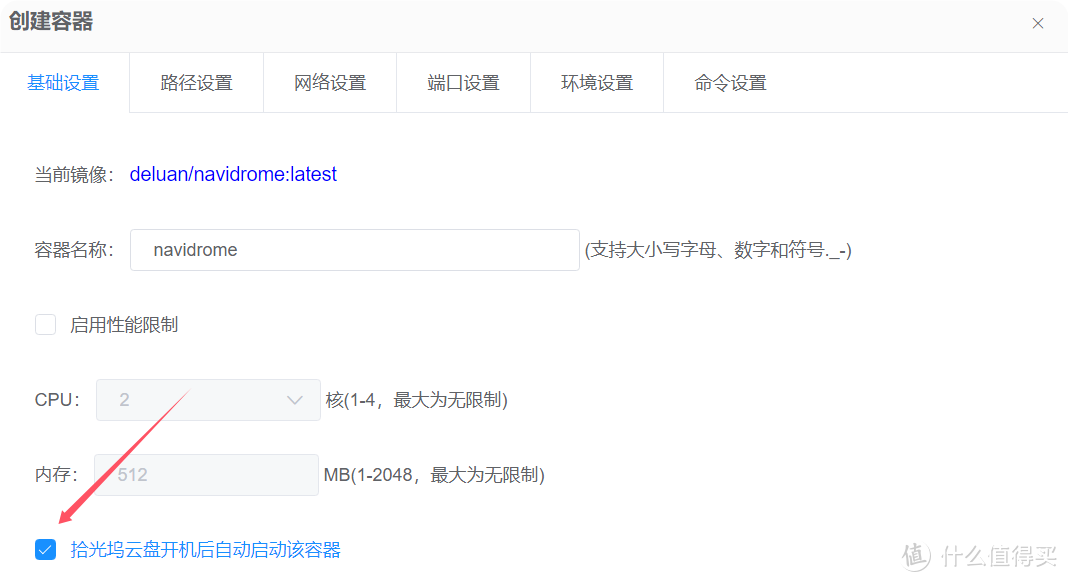
Task: Open the CPU core count dropdown
Action: click(208, 399)
